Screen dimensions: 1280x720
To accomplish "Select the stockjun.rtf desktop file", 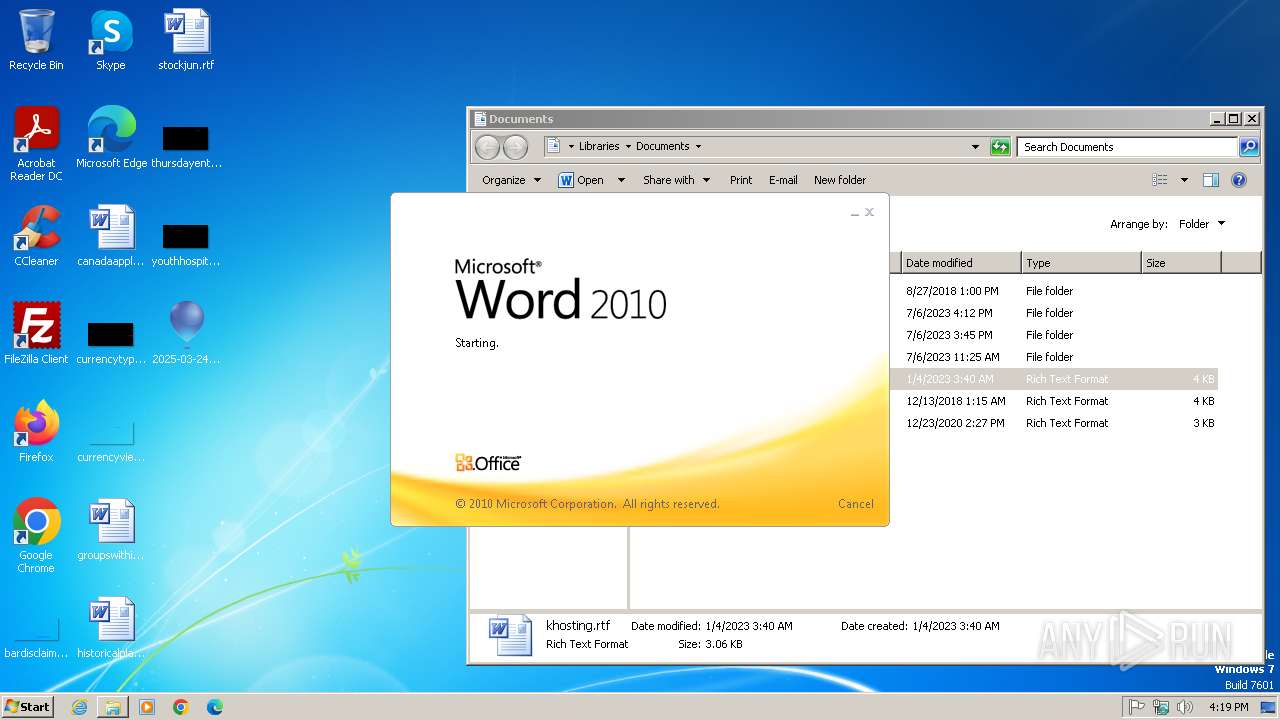I will click(x=186, y=40).
